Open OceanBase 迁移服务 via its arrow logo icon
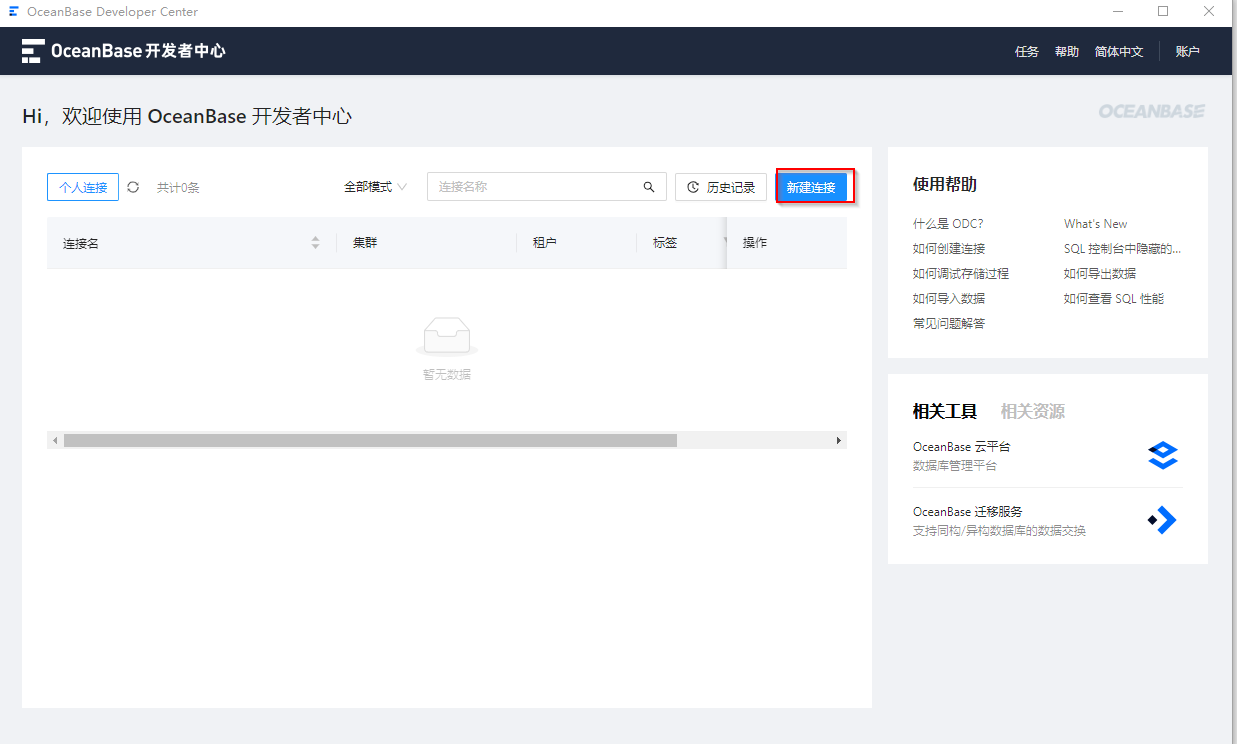This screenshot has height=744, width=1237. click(x=1162, y=519)
